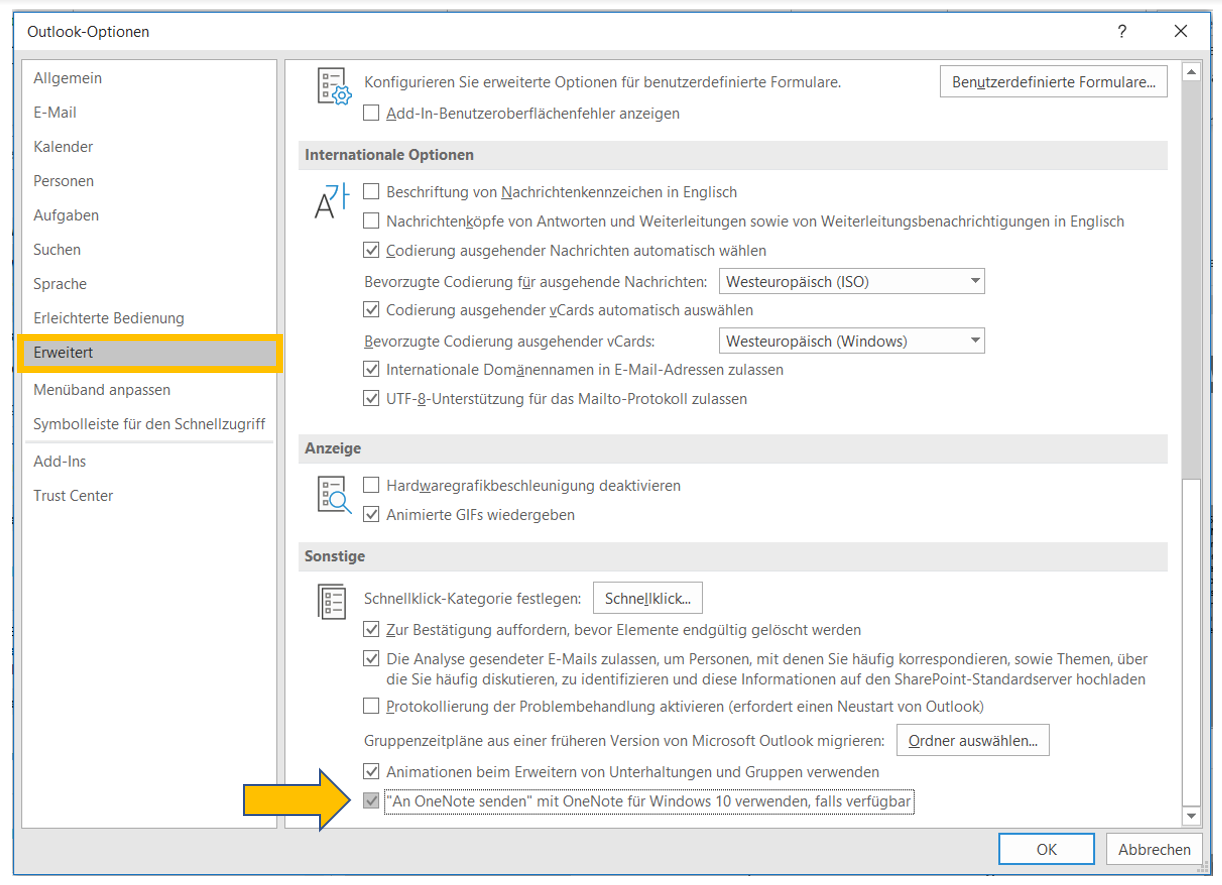Open the help question mark button
The image size is (1222, 885).
(1122, 32)
